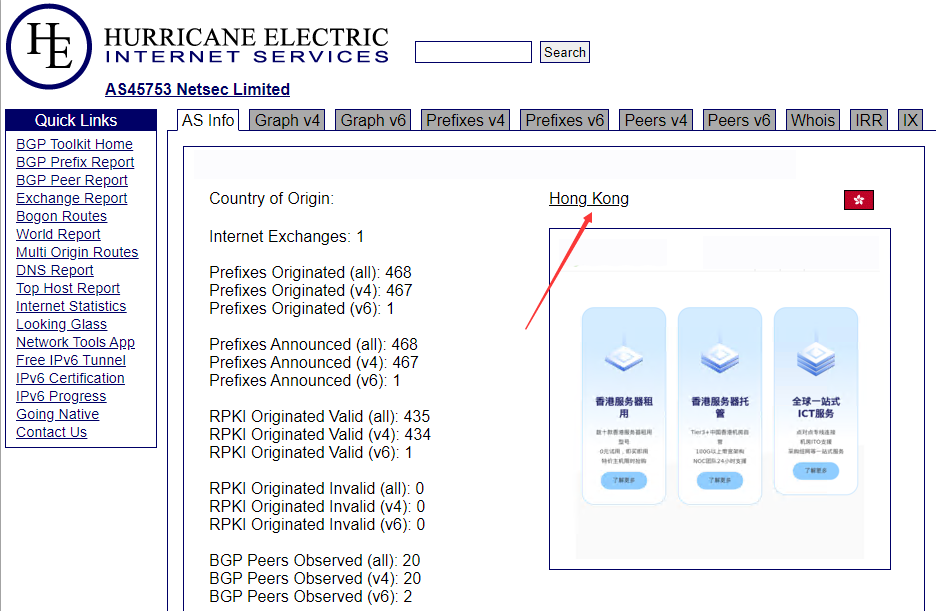Image resolution: width=936 pixels, height=611 pixels.
Task: View the Internet Statistics link
Action: click(x=71, y=306)
